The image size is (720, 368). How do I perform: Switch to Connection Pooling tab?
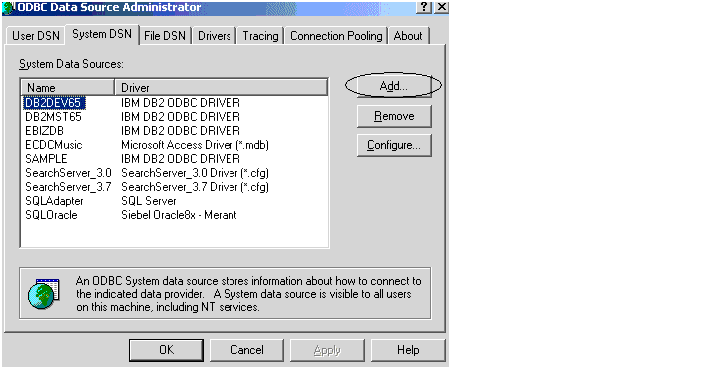click(336, 36)
